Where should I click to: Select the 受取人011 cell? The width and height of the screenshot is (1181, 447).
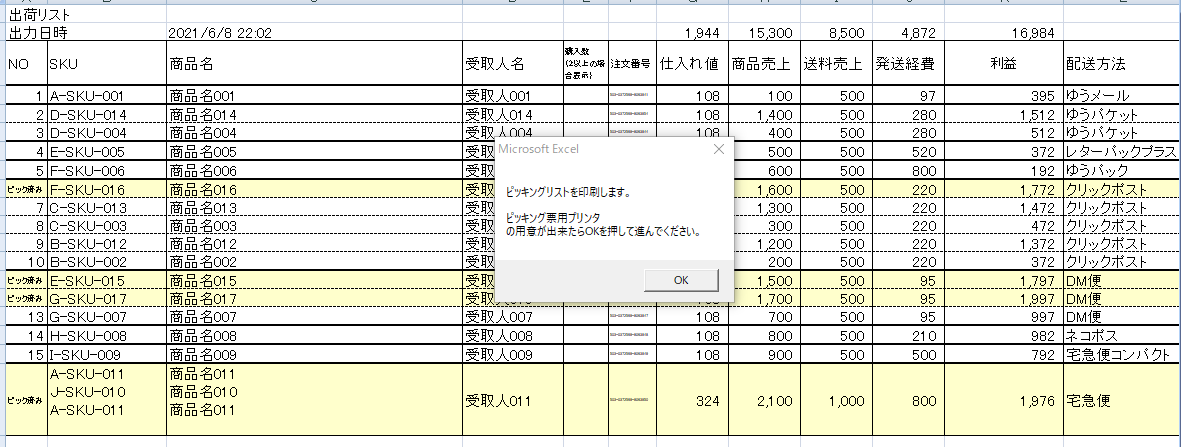pos(512,401)
